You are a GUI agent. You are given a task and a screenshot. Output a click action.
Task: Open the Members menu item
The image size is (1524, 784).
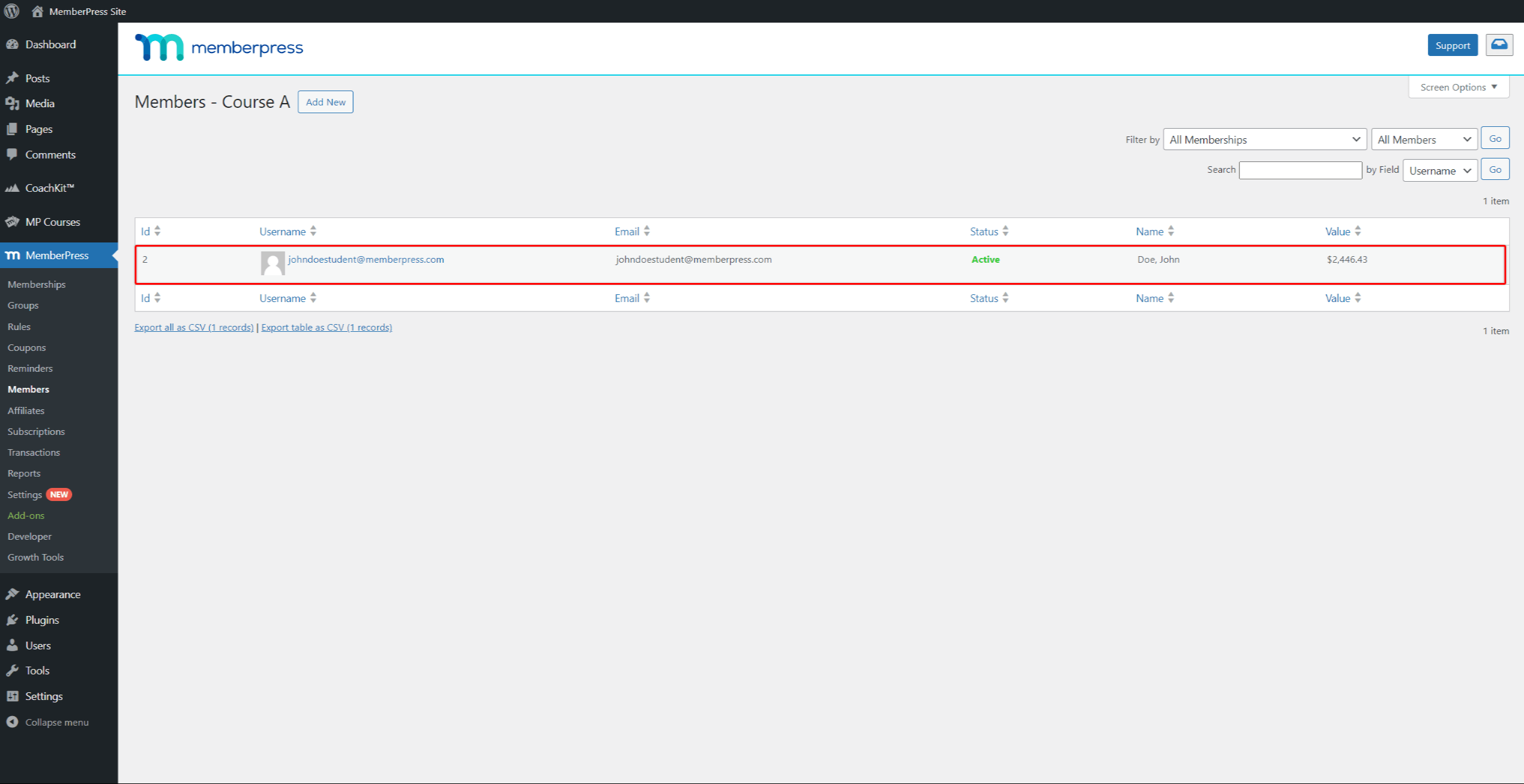[29, 389]
